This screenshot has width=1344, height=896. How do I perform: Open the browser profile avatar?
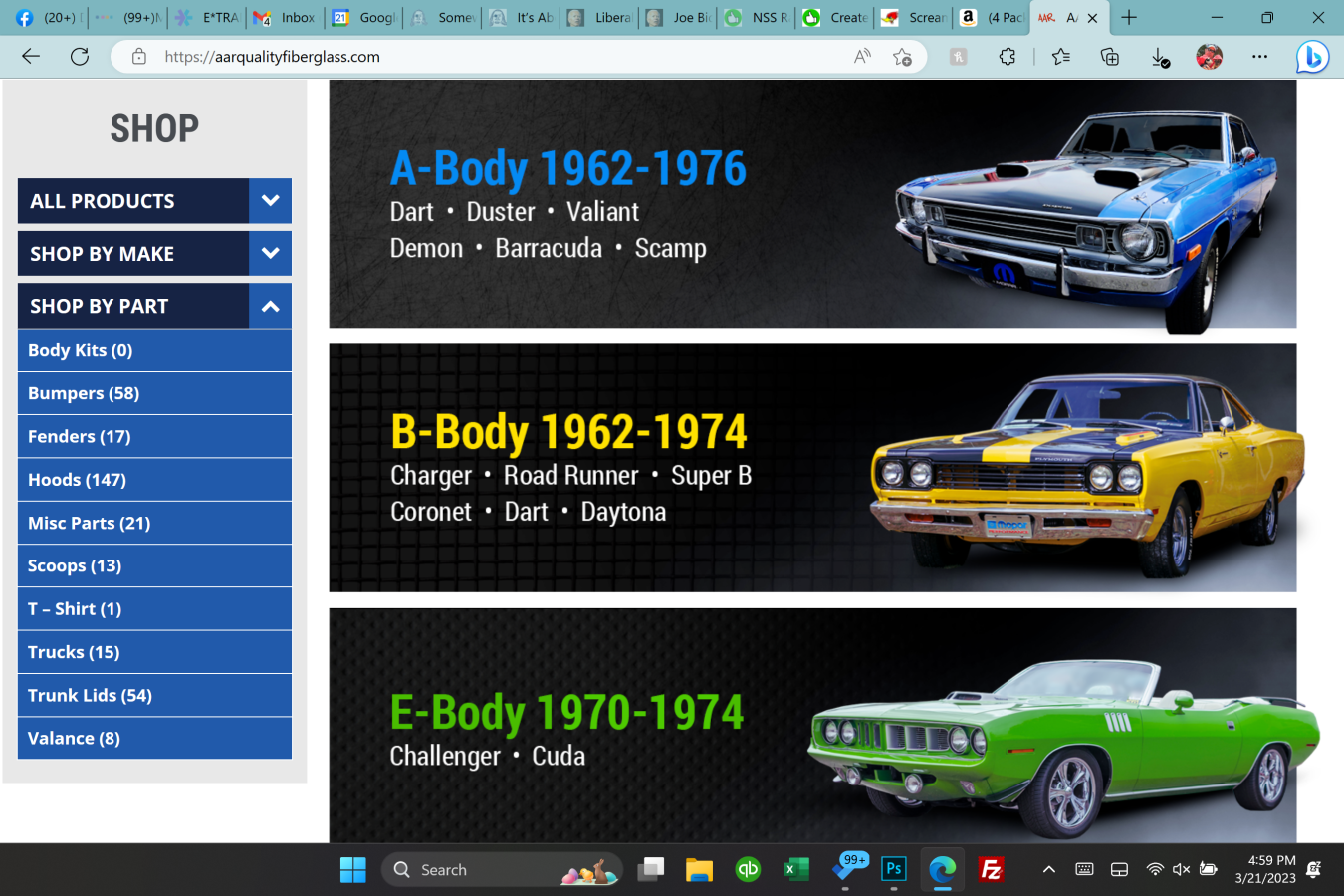pyautogui.click(x=1209, y=57)
